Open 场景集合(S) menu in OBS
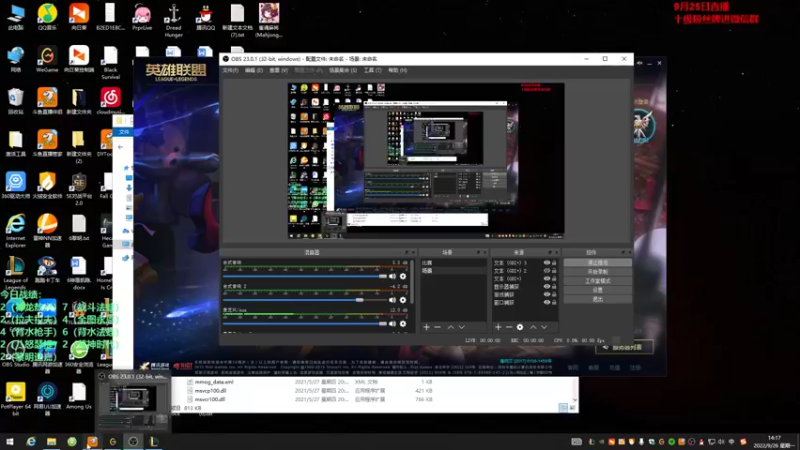The image size is (800, 450). pos(343,70)
